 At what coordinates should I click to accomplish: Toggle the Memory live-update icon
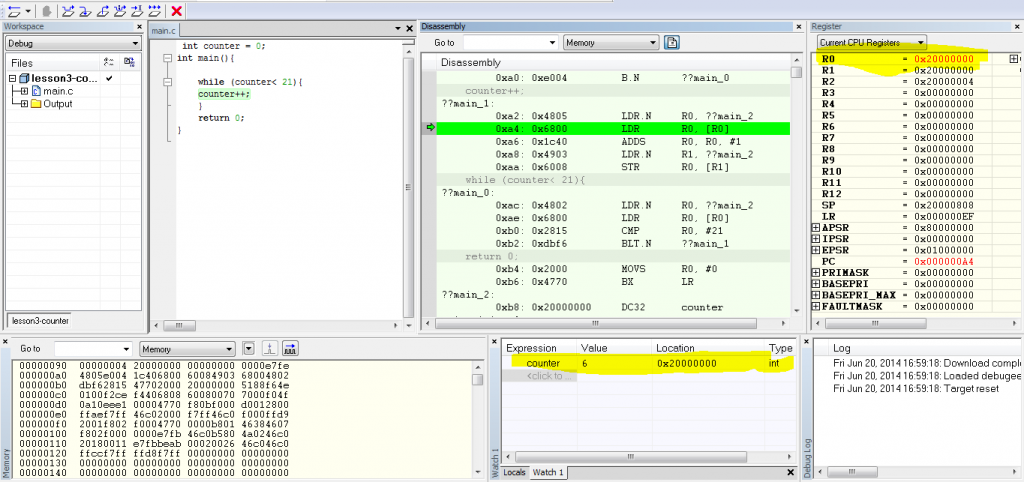pyautogui.click(x=291, y=349)
